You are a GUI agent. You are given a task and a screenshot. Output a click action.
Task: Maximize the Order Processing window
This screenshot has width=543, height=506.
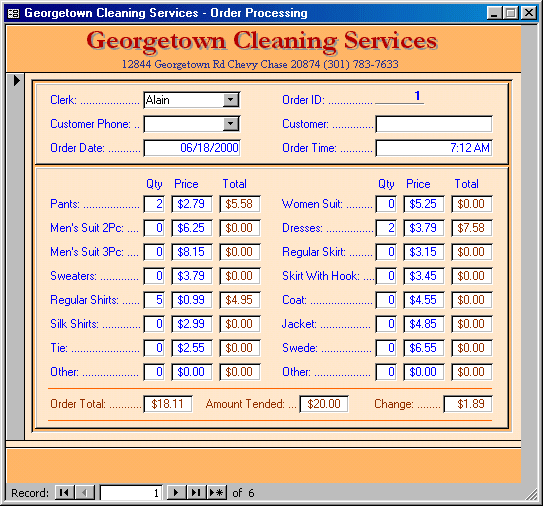pyautogui.click(x=510, y=13)
